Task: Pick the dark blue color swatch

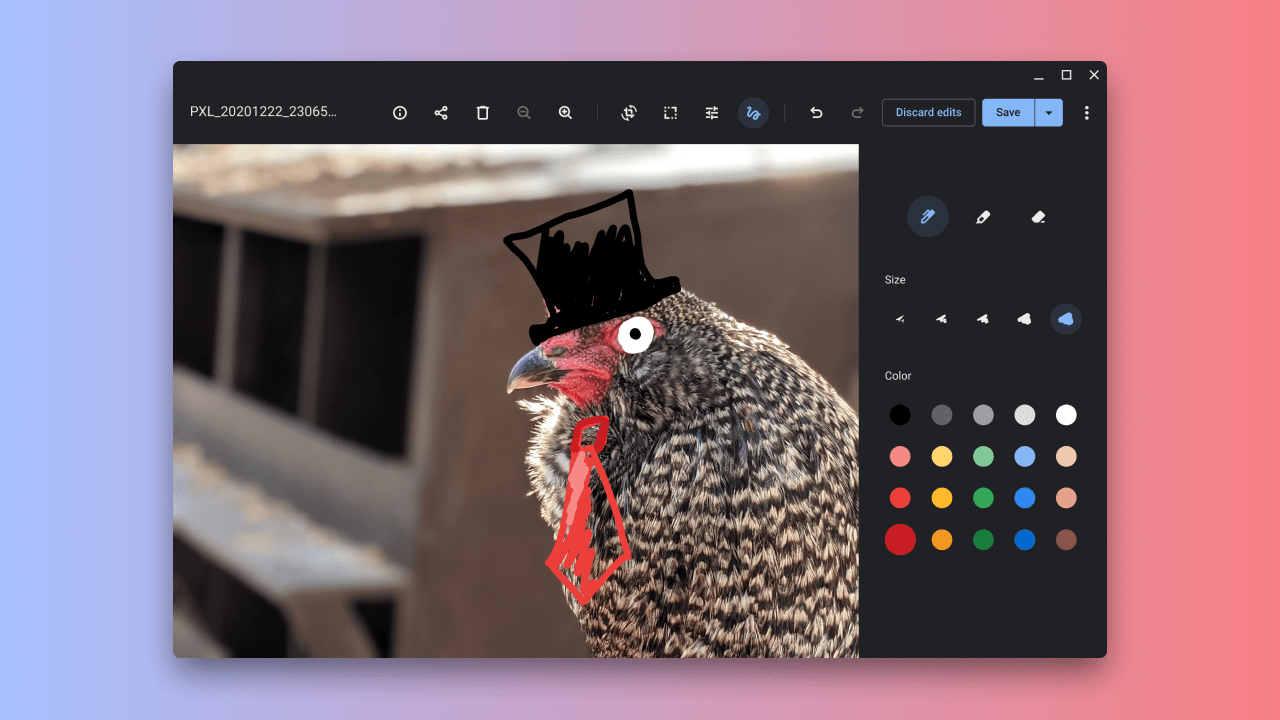Action: point(1024,540)
